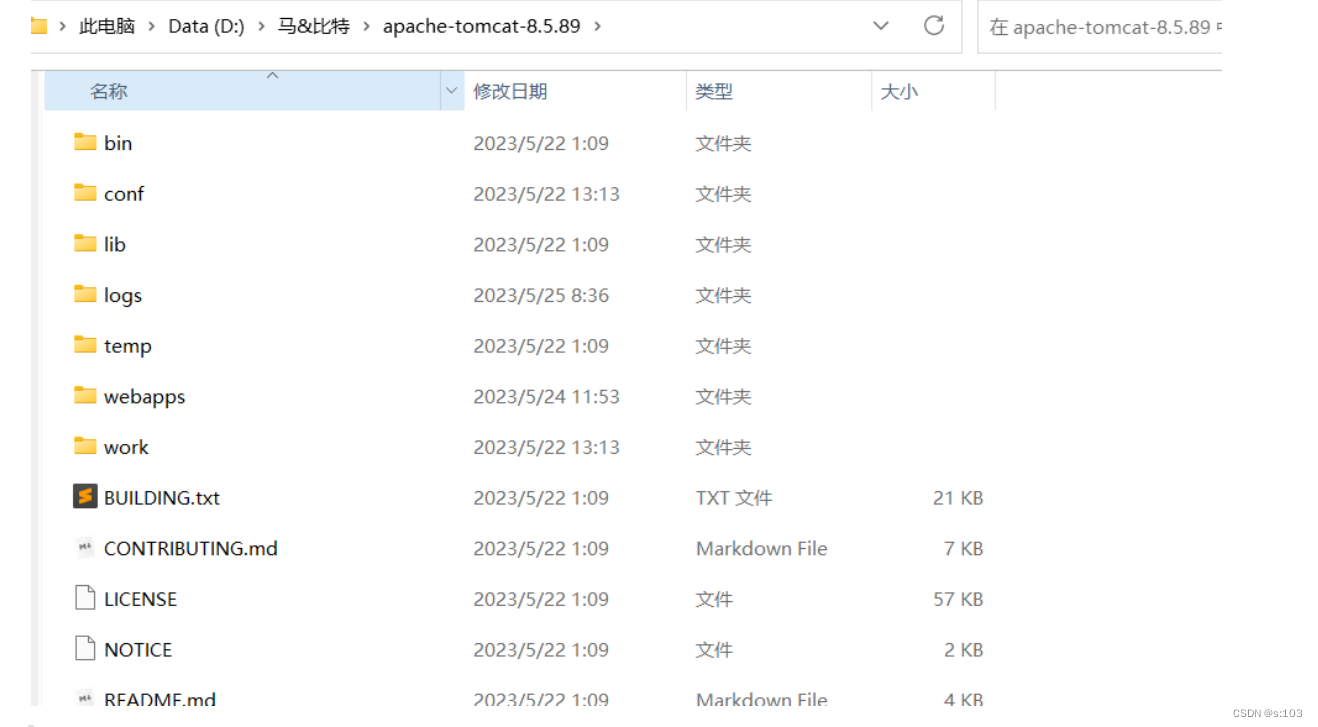
Task: Go to Data (D:) in the breadcrumb
Action: click(x=206, y=27)
